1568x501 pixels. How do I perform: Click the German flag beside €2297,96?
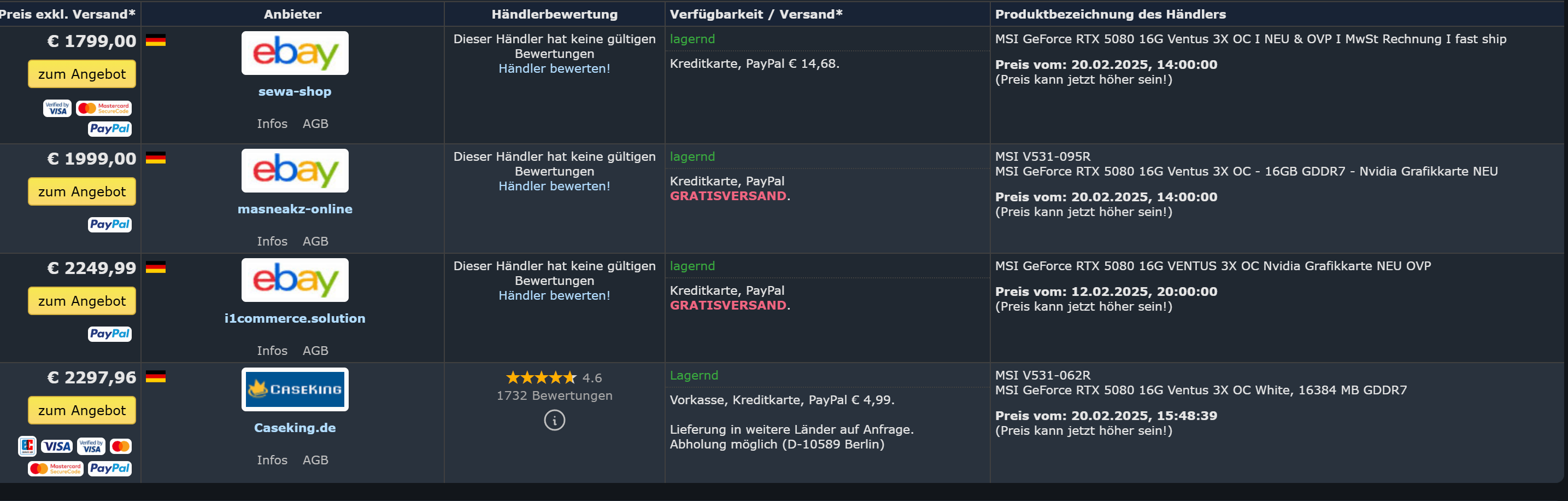[156, 377]
